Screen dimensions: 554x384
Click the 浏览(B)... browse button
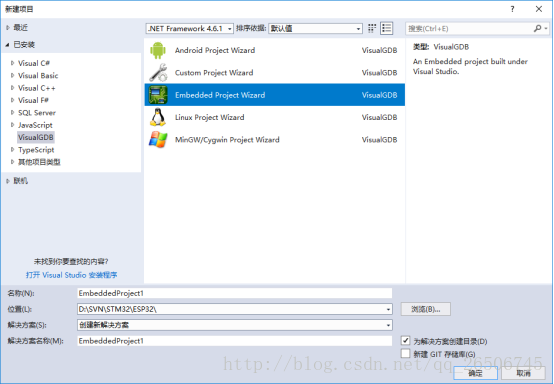pyautogui.click(x=425, y=309)
